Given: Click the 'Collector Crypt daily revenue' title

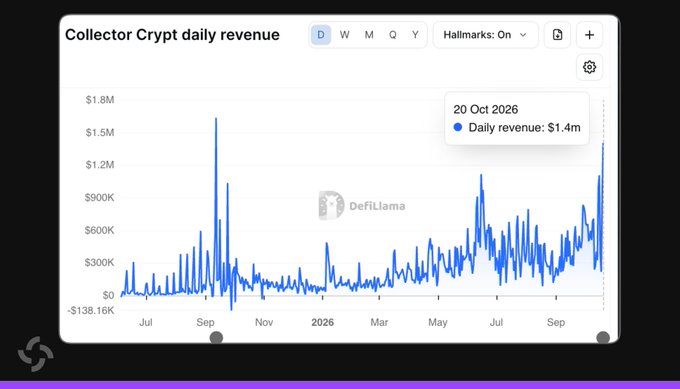Looking at the screenshot, I should [172, 35].
